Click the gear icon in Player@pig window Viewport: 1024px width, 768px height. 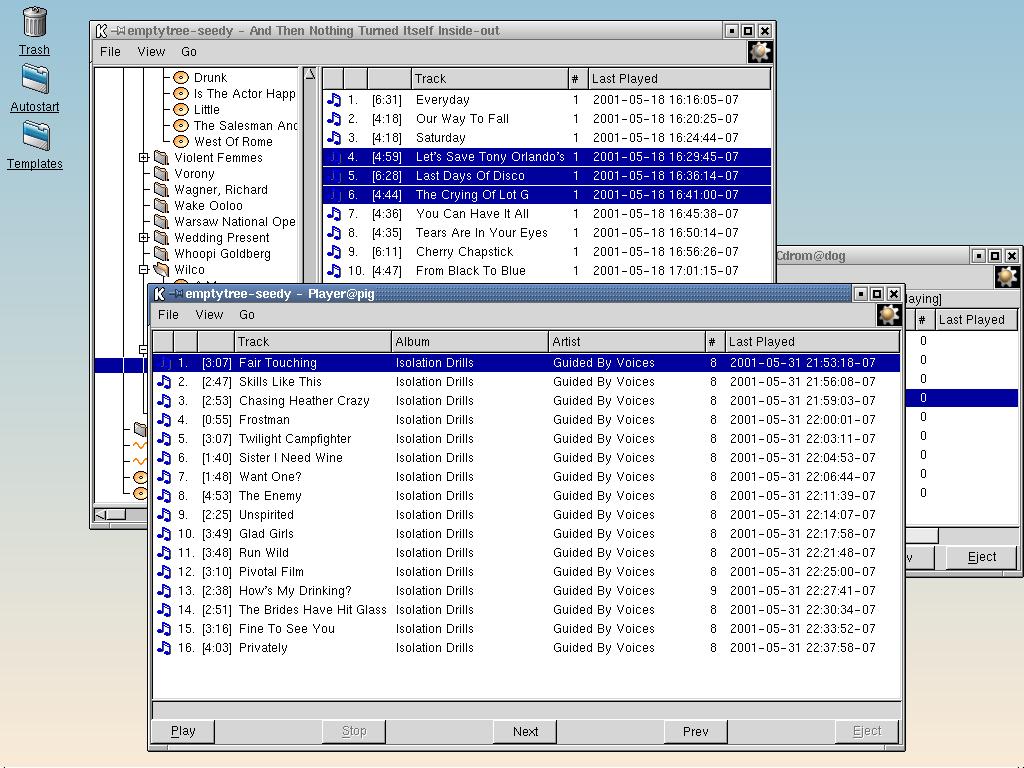[x=888, y=315]
